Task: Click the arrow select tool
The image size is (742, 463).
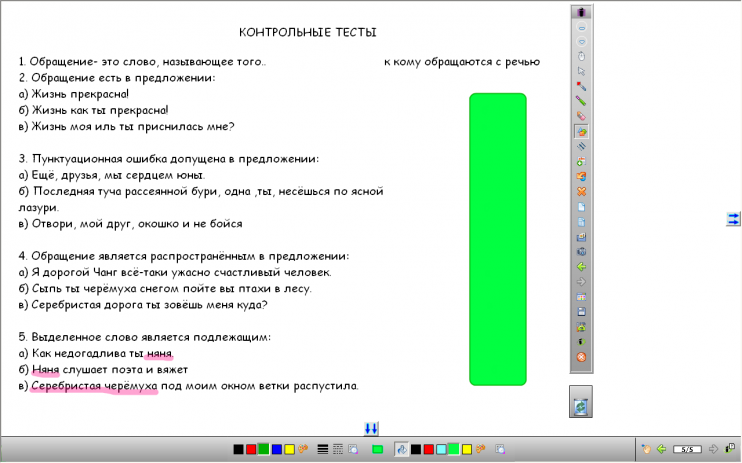Action: (581, 71)
